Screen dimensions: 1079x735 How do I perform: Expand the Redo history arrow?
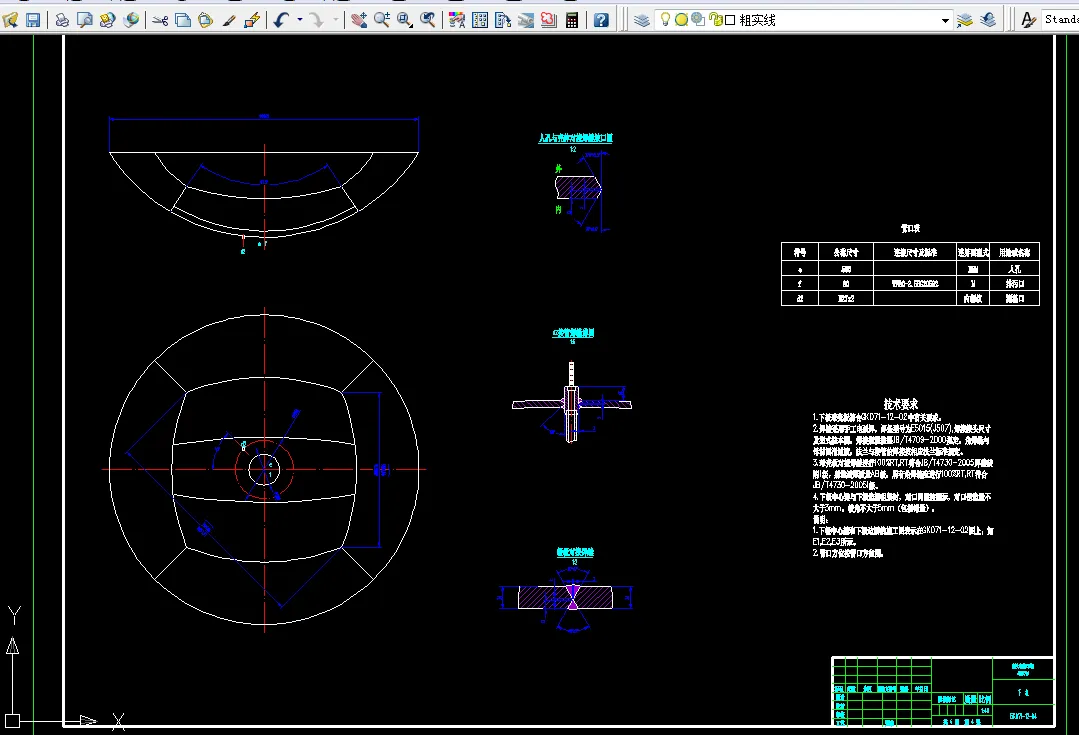tap(336, 20)
